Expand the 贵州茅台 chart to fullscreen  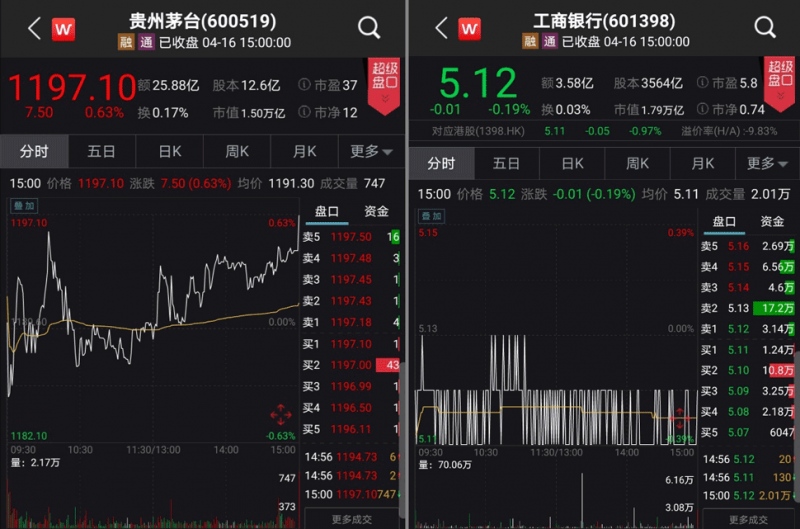[280, 414]
